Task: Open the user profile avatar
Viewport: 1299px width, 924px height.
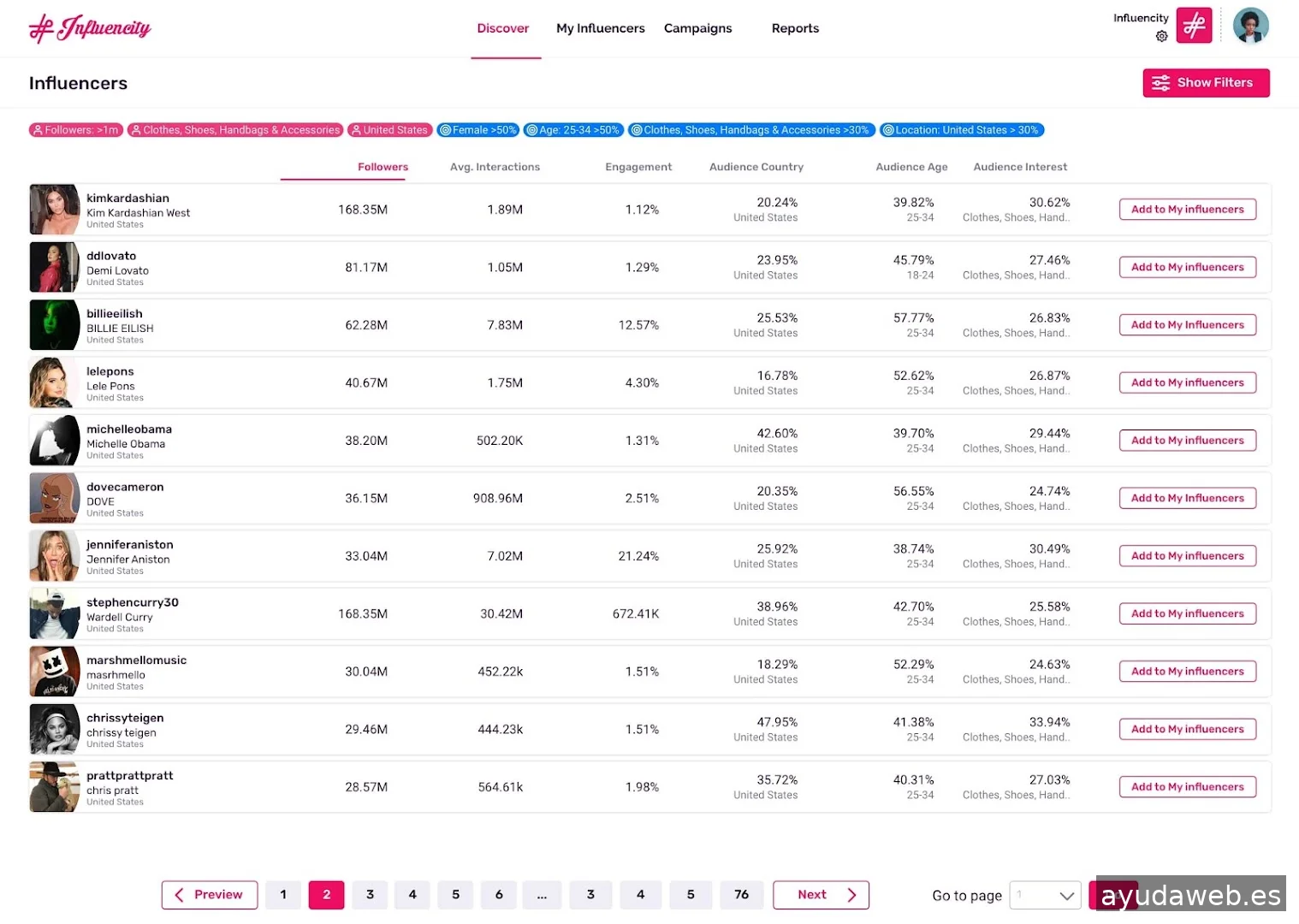Action: (1250, 26)
